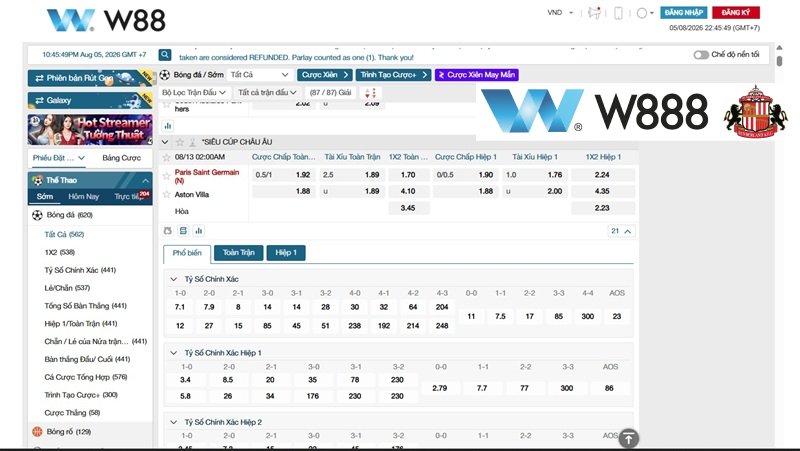800x451 pixels.
Task: Click the Bóng đá soccer icon in sidebar
Action: click(x=37, y=215)
